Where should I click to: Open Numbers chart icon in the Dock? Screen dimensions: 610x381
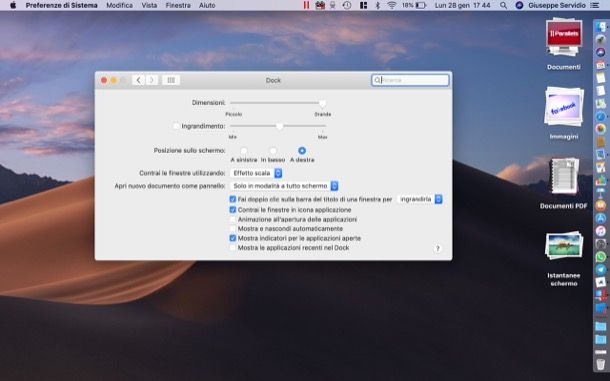tap(601, 180)
